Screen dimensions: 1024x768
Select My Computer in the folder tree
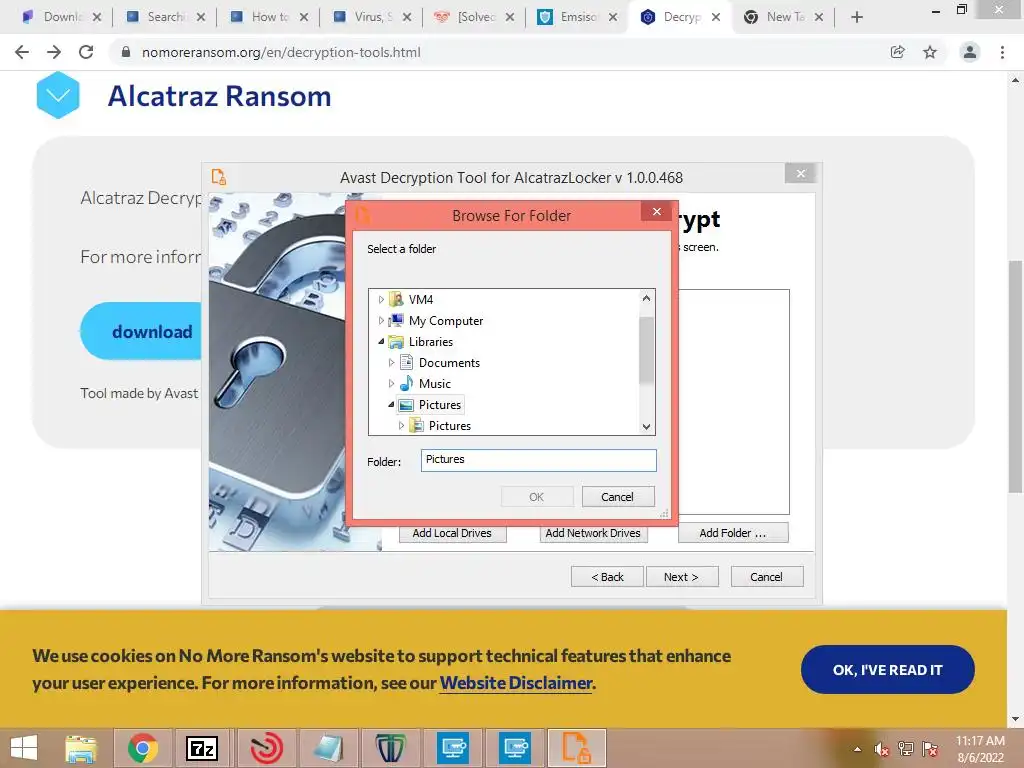446,321
